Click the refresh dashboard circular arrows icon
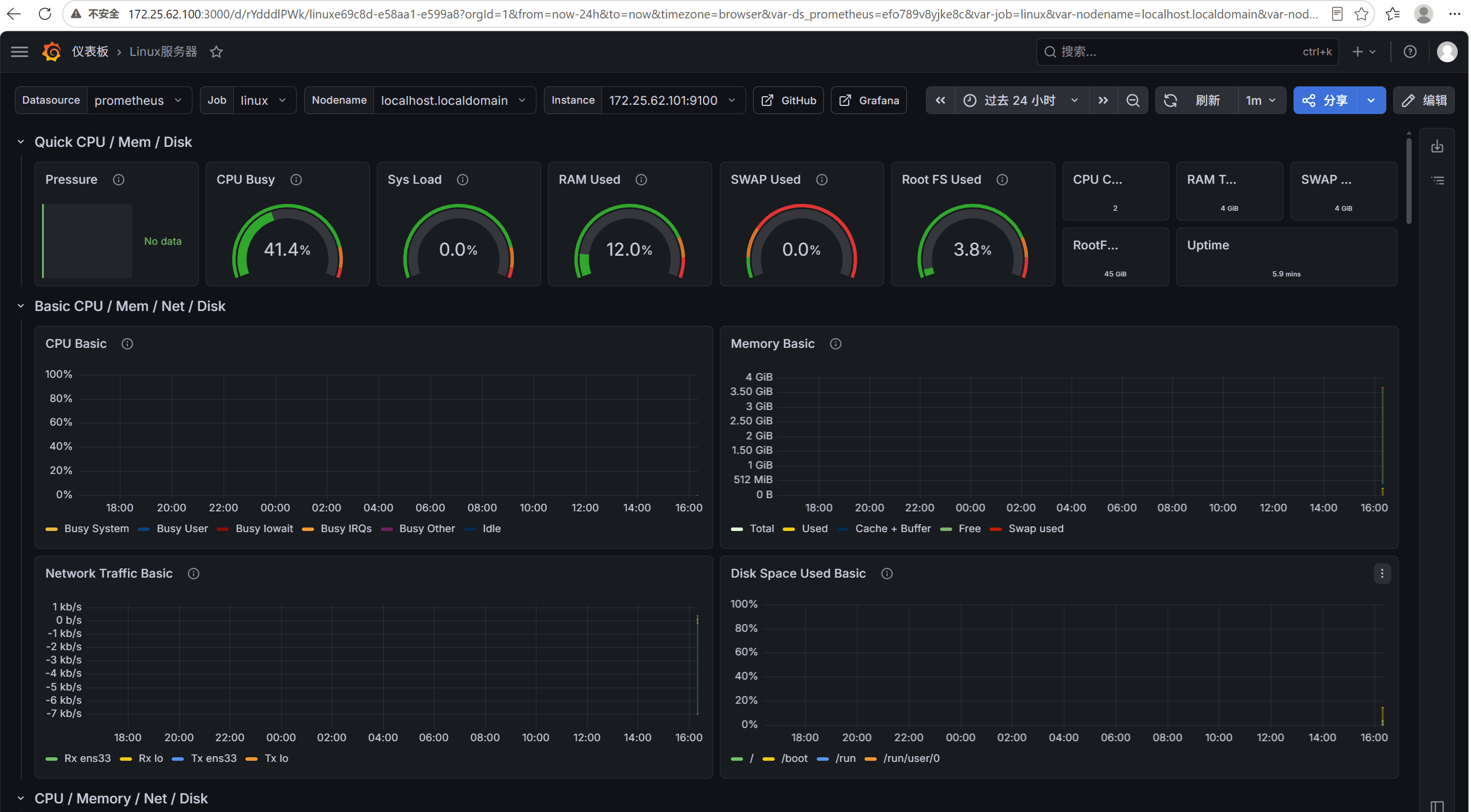 1170,100
